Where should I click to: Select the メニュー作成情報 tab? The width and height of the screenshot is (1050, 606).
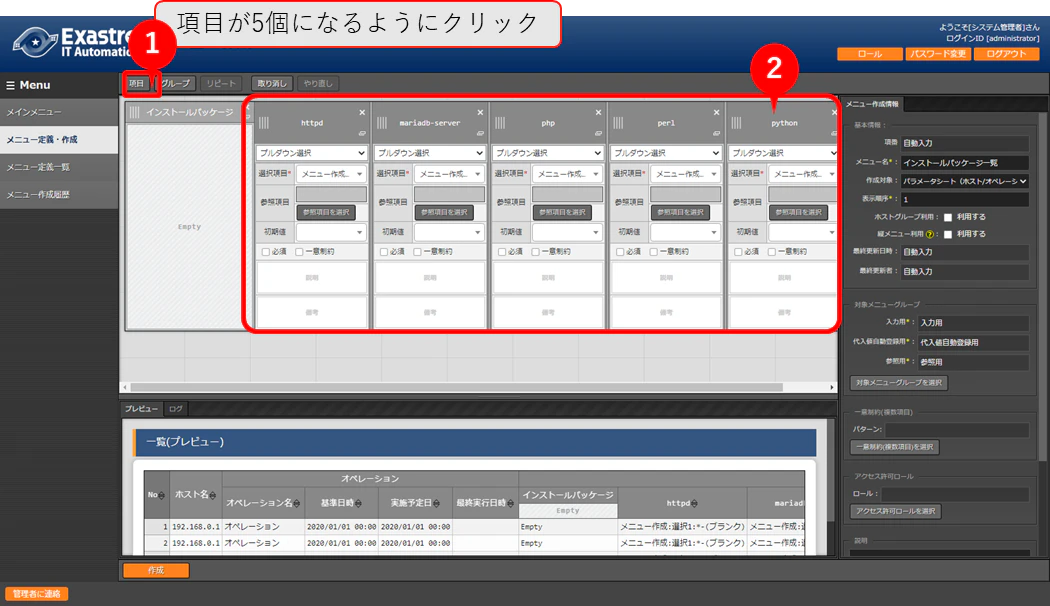pyautogui.click(x=872, y=104)
